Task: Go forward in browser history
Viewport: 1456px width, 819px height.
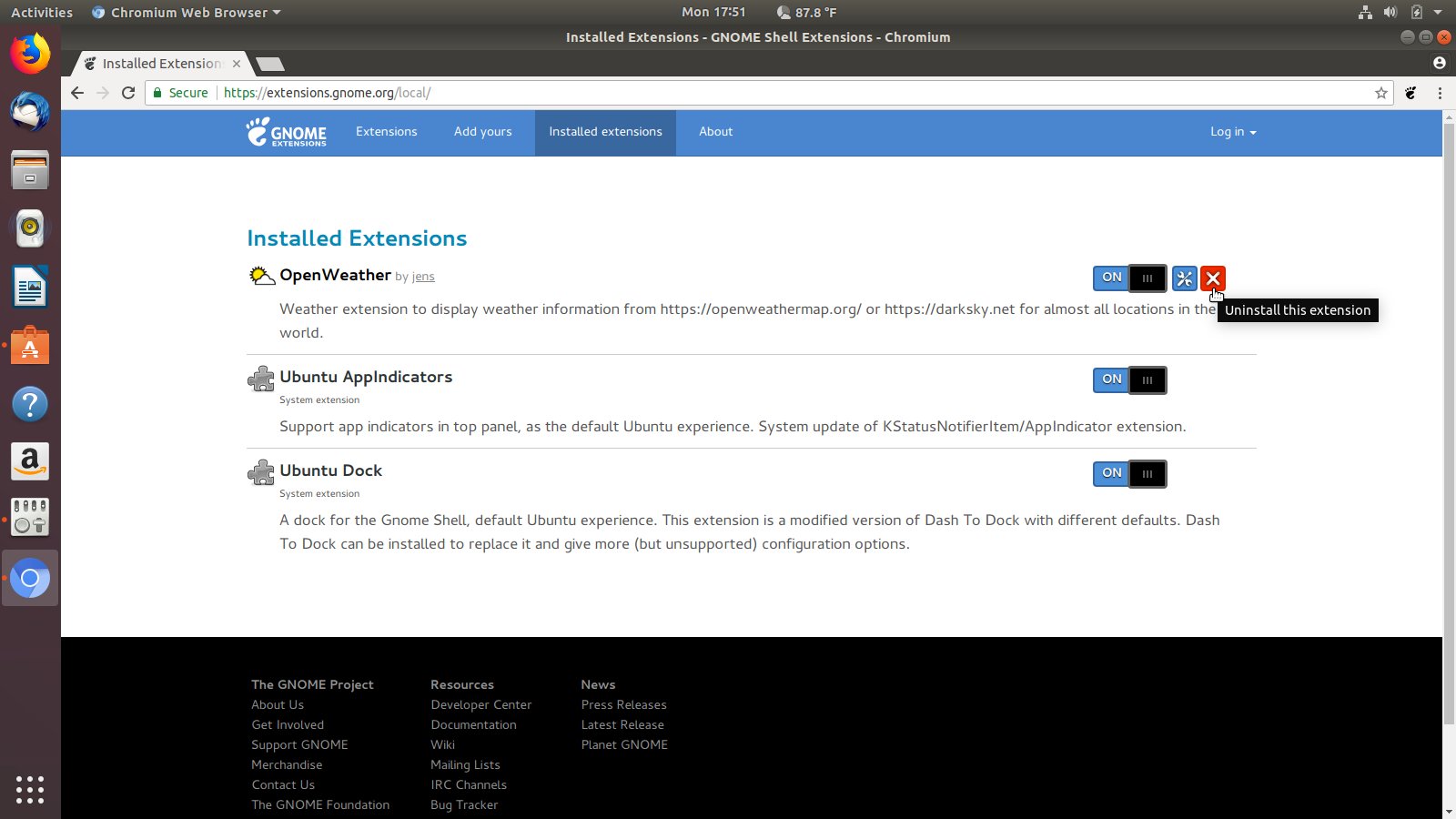Action: coord(103,93)
